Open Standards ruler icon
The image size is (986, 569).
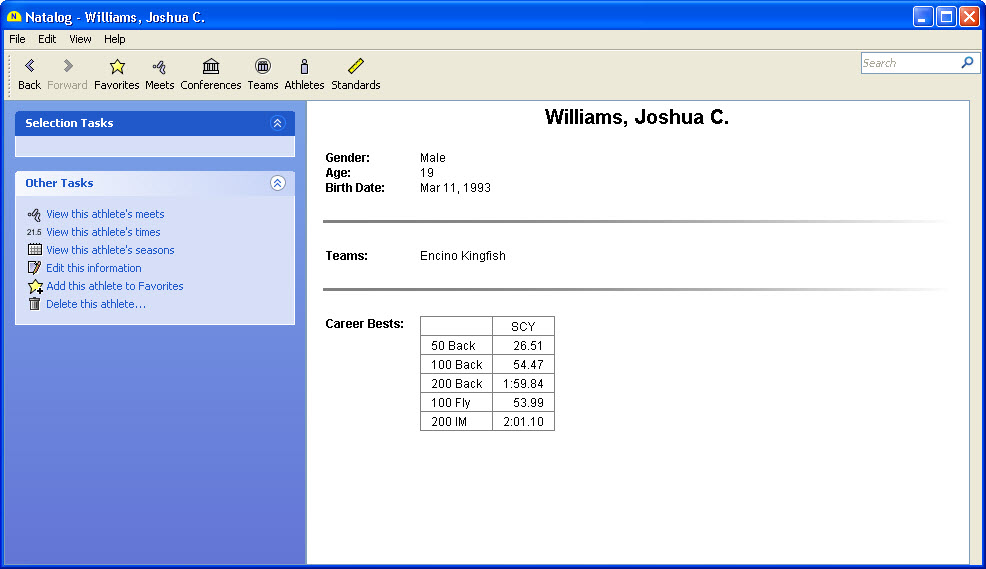pyautogui.click(x=356, y=67)
